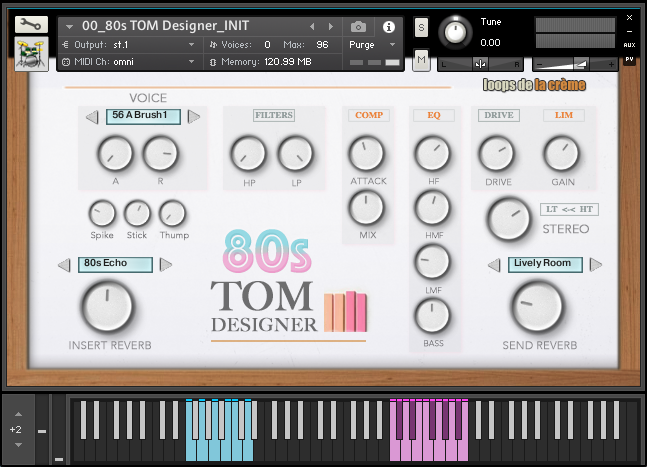
Task: Click the pan center marker icon
Action: point(480,64)
